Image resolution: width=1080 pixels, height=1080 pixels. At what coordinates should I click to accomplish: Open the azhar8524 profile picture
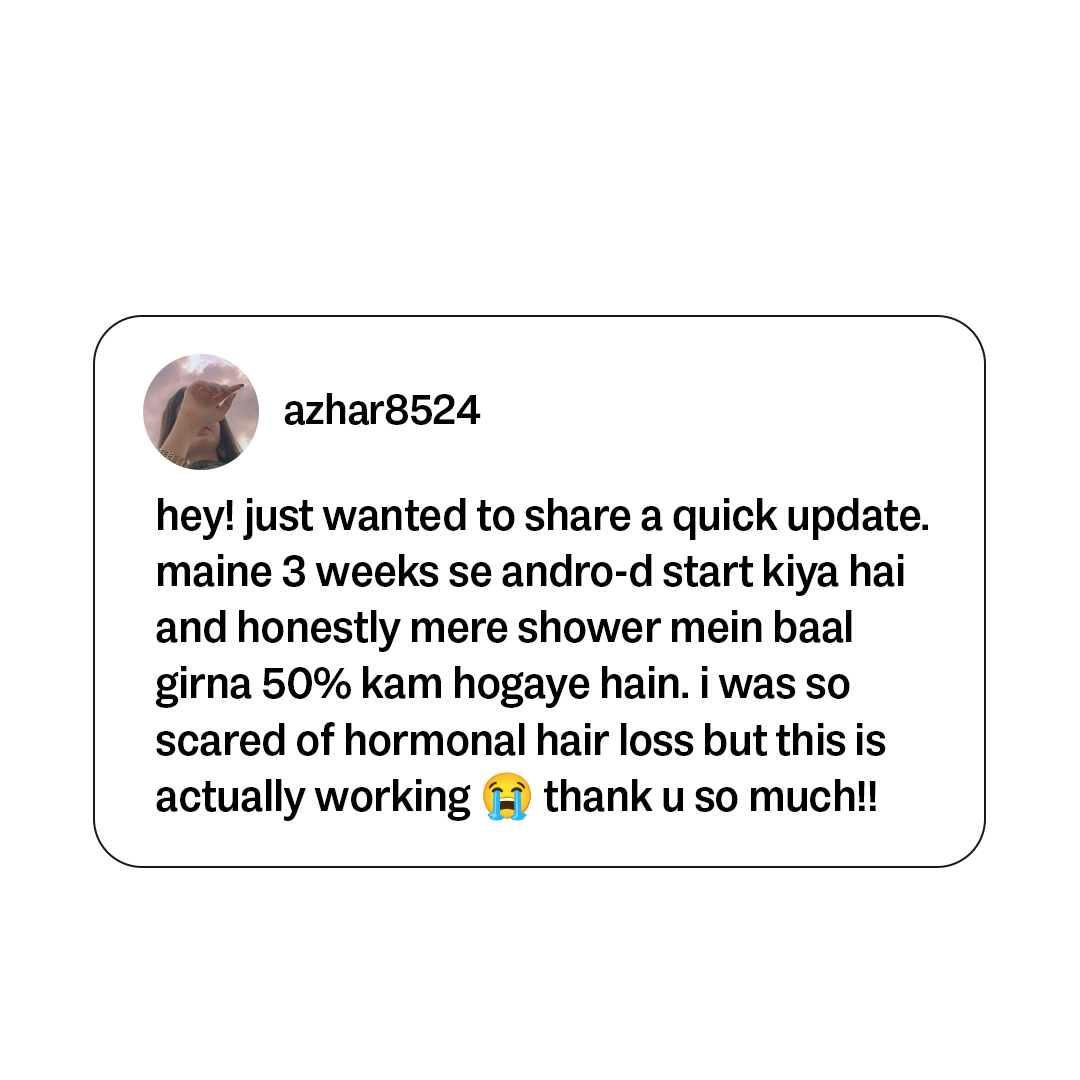pos(200,412)
